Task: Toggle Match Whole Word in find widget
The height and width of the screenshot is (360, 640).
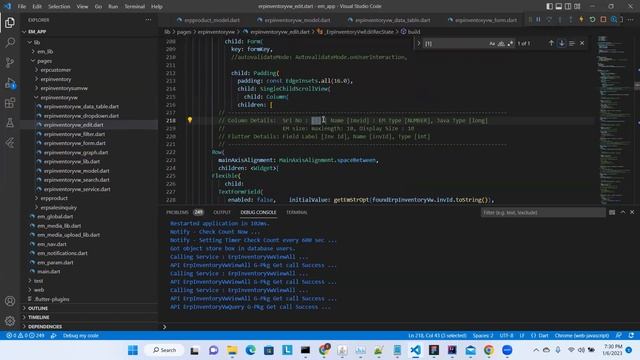Action: click(501, 44)
